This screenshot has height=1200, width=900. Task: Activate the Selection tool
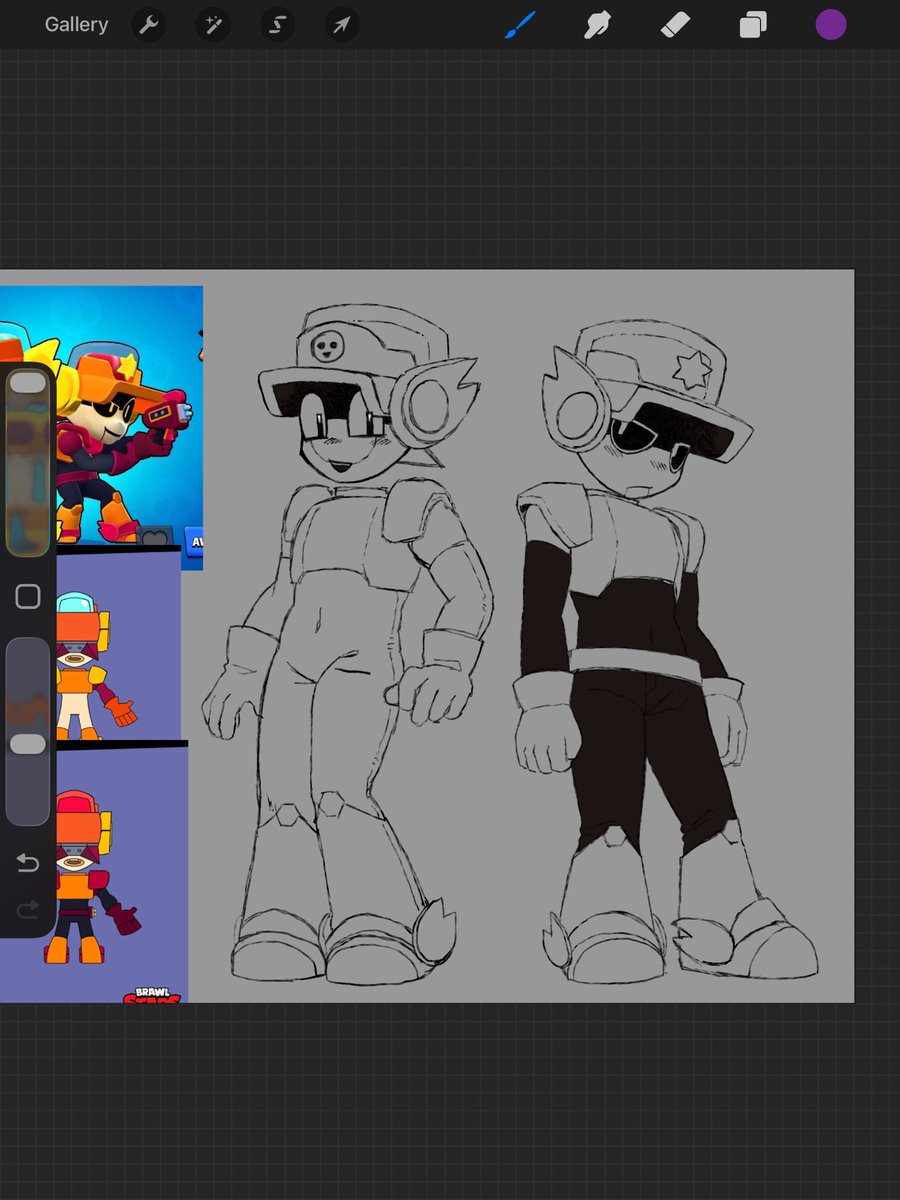[277, 25]
